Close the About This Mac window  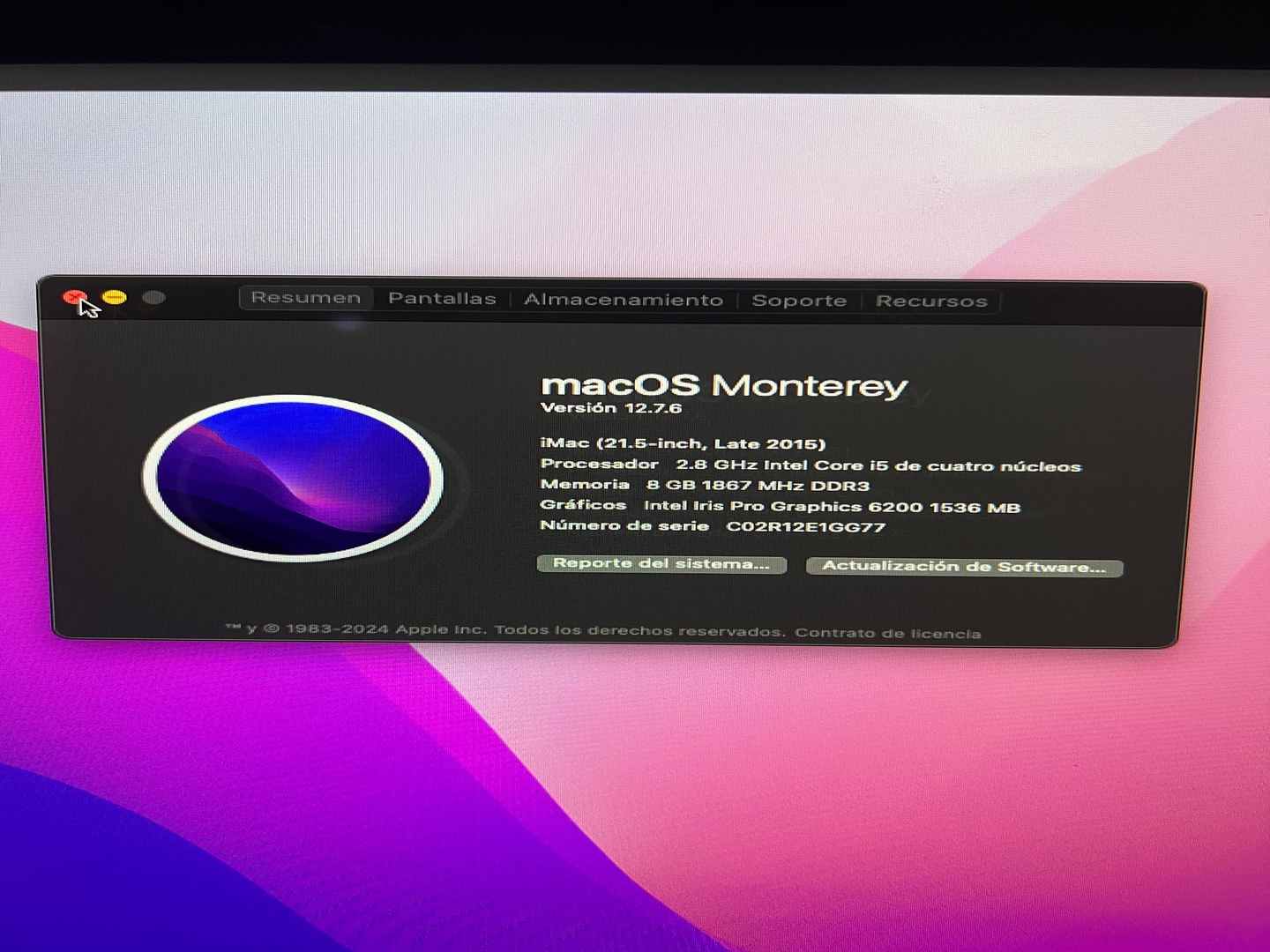(x=74, y=297)
